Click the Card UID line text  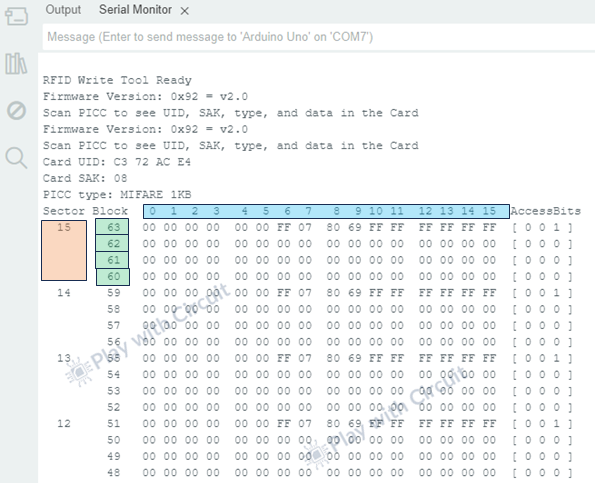[x=117, y=162]
